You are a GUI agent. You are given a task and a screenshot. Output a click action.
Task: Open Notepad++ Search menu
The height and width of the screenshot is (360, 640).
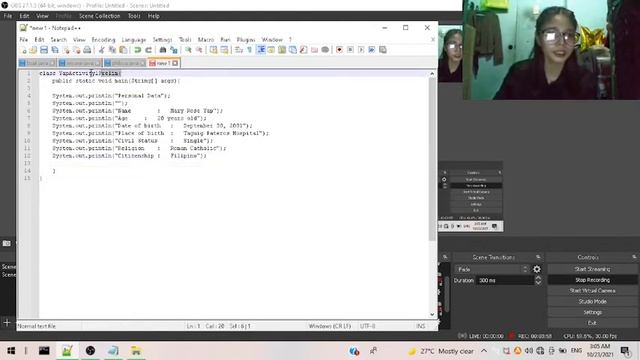pos(58,40)
